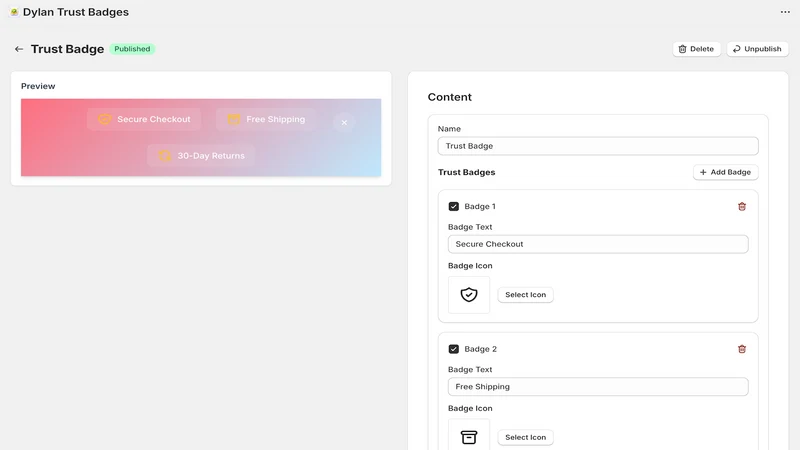
Task: Click the Dylan Trust Badges app title
Action: [x=76, y=12]
